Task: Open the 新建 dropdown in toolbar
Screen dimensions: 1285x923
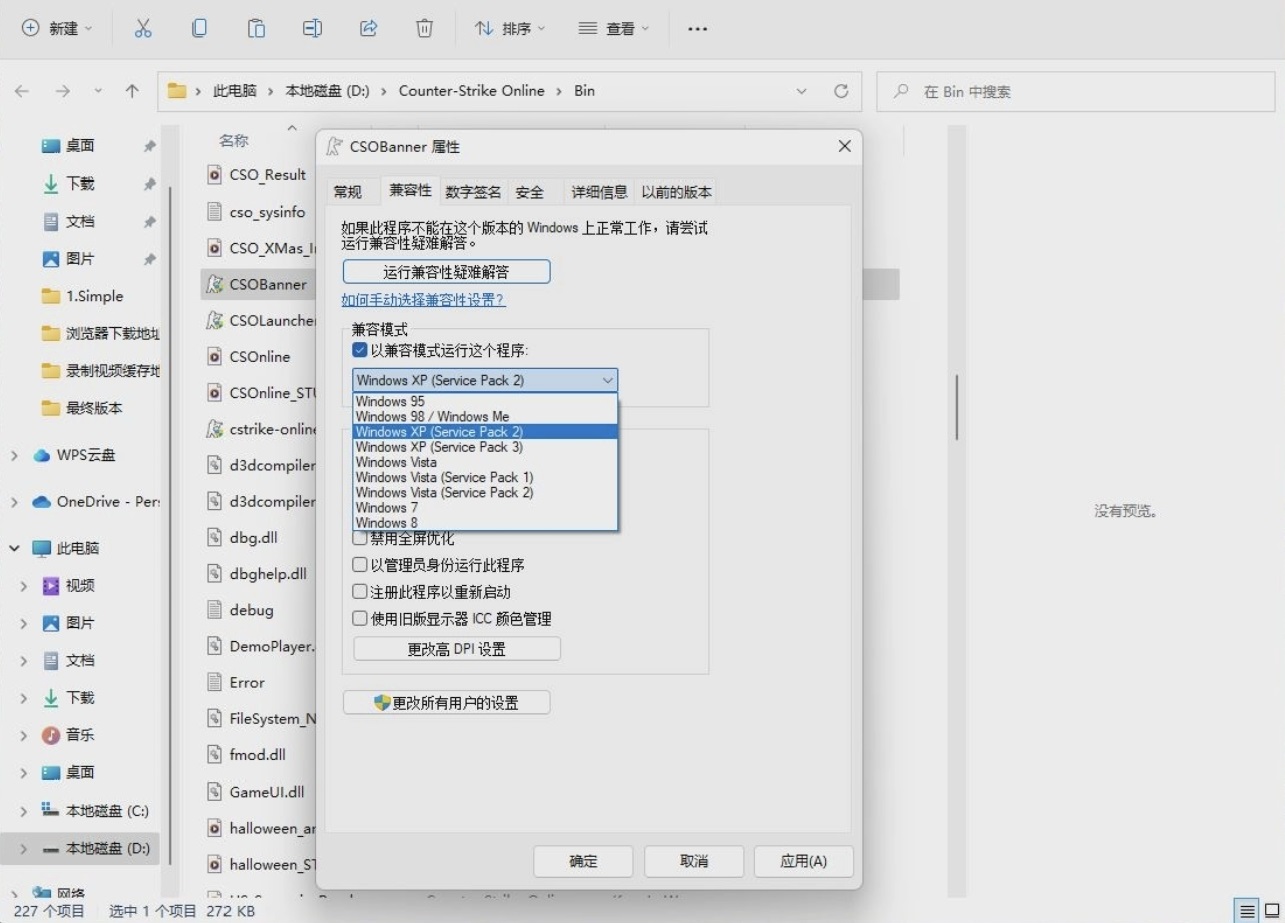Action: click(57, 29)
